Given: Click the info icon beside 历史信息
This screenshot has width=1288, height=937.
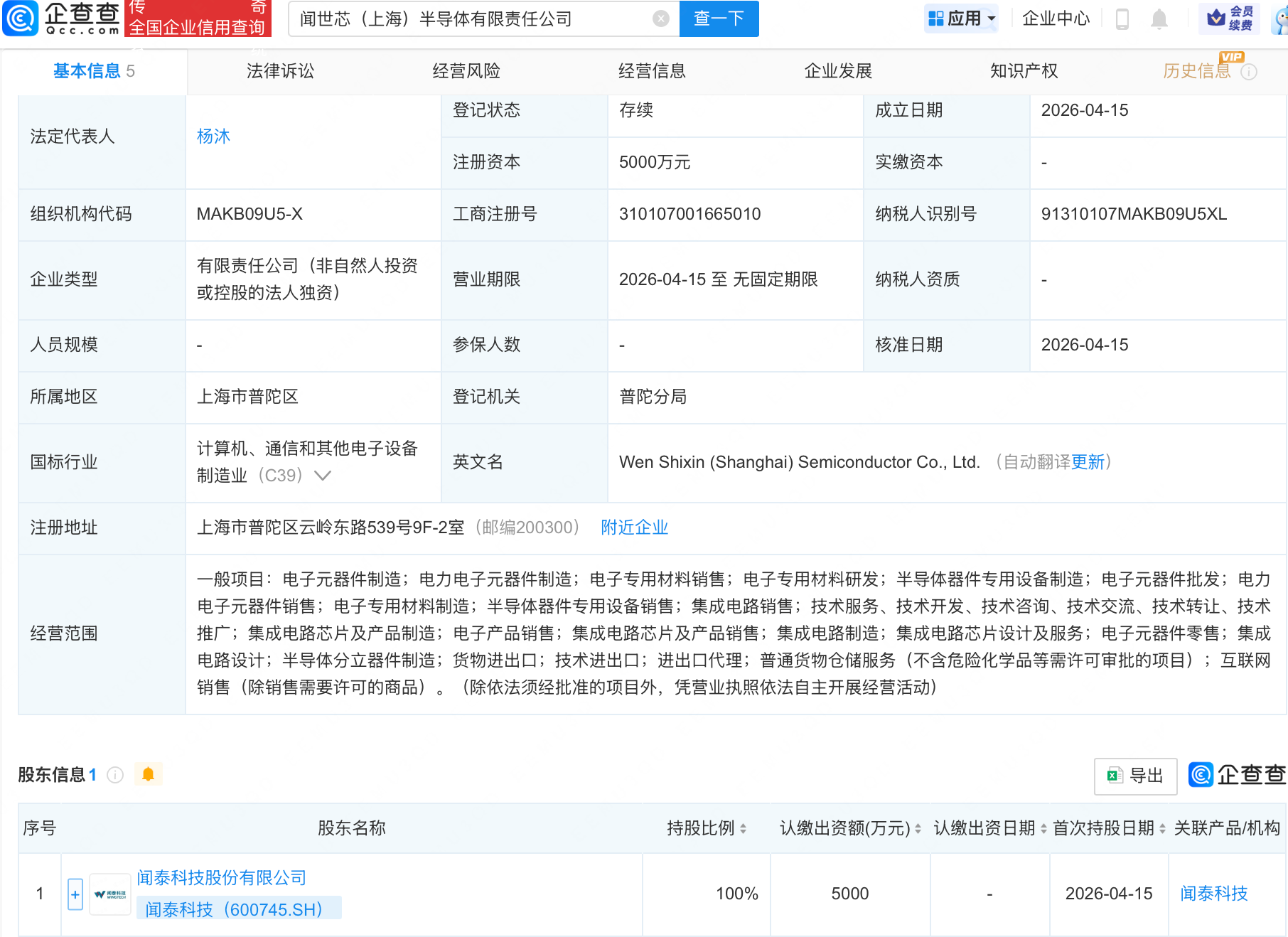Looking at the screenshot, I should click(1249, 72).
